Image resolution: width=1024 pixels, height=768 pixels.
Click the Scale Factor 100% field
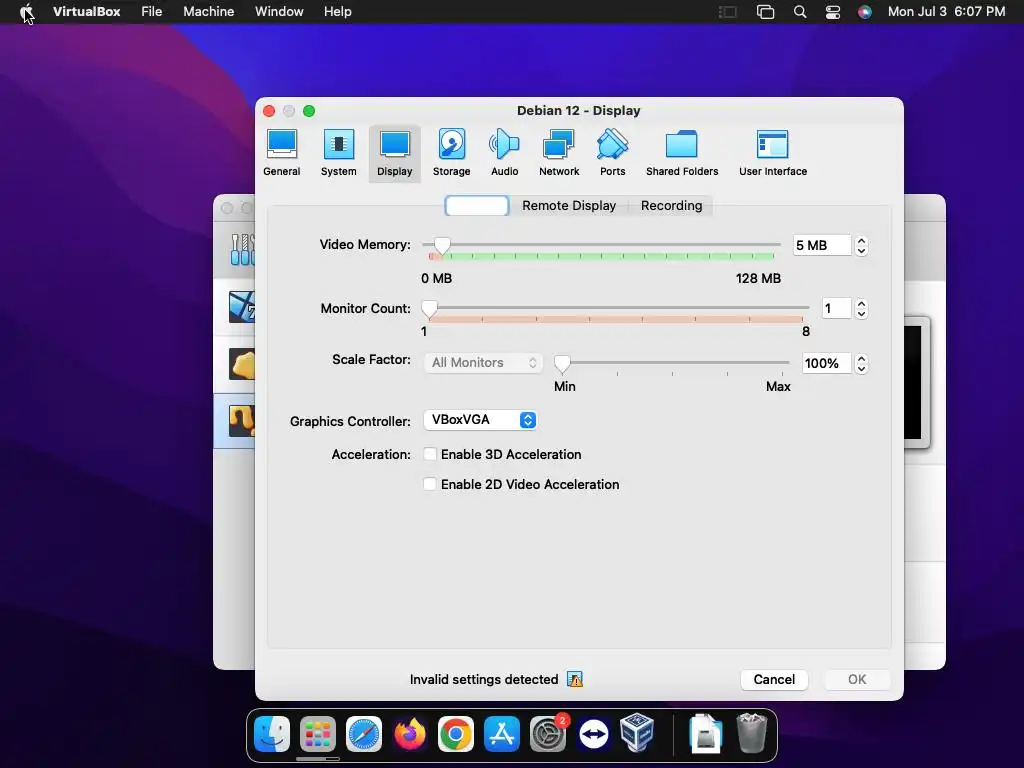click(826, 363)
